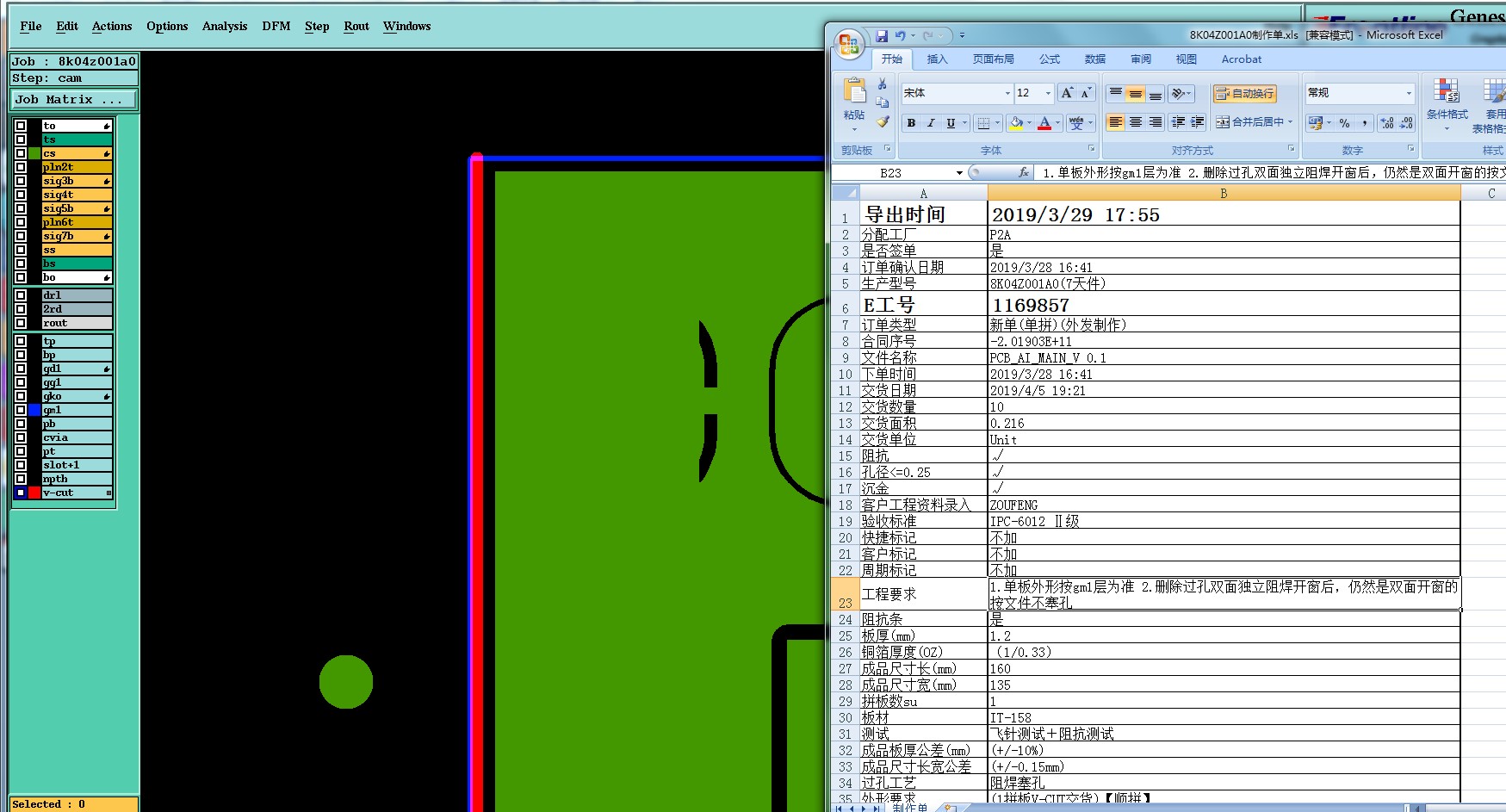Increase decimal places
Image resolution: width=1506 pixels, height=812 pixels.
[1387, 123]
